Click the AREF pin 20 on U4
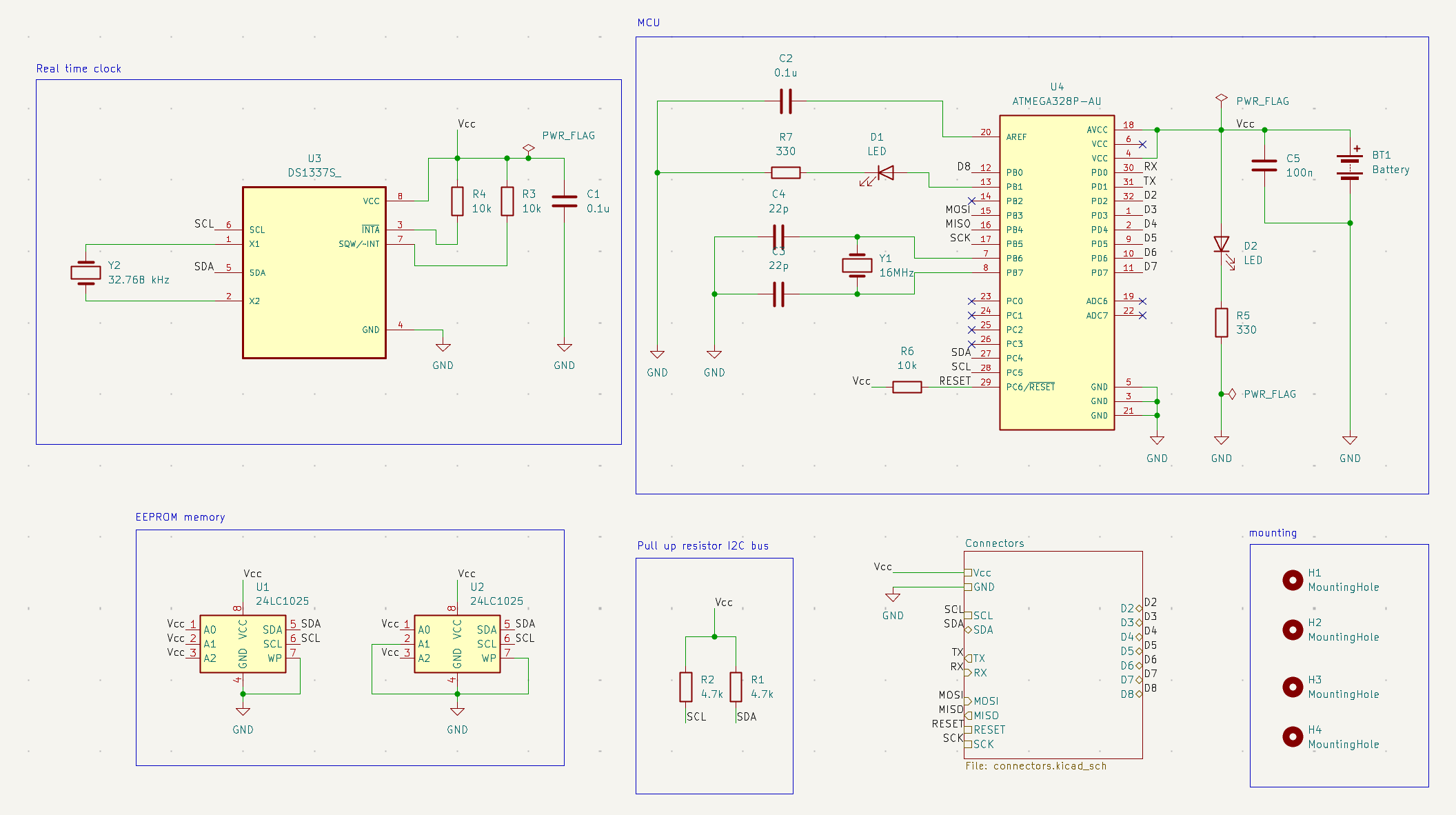Viewport: 1456px width, 815px height. click(x=987, y=136)
